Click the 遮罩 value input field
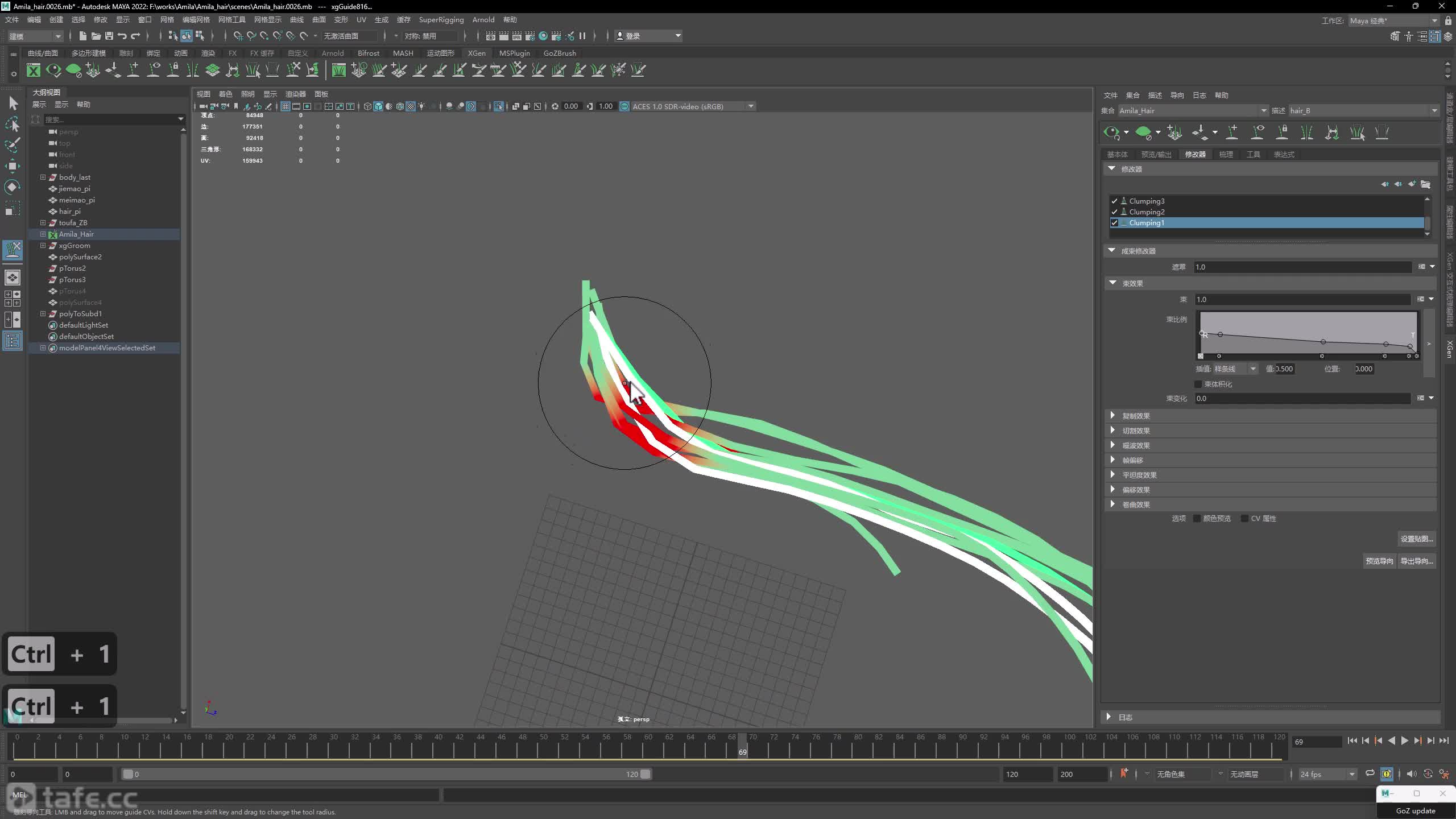Image resolution: width=1456 pixels, height=819 pixels. [1302, 267]
